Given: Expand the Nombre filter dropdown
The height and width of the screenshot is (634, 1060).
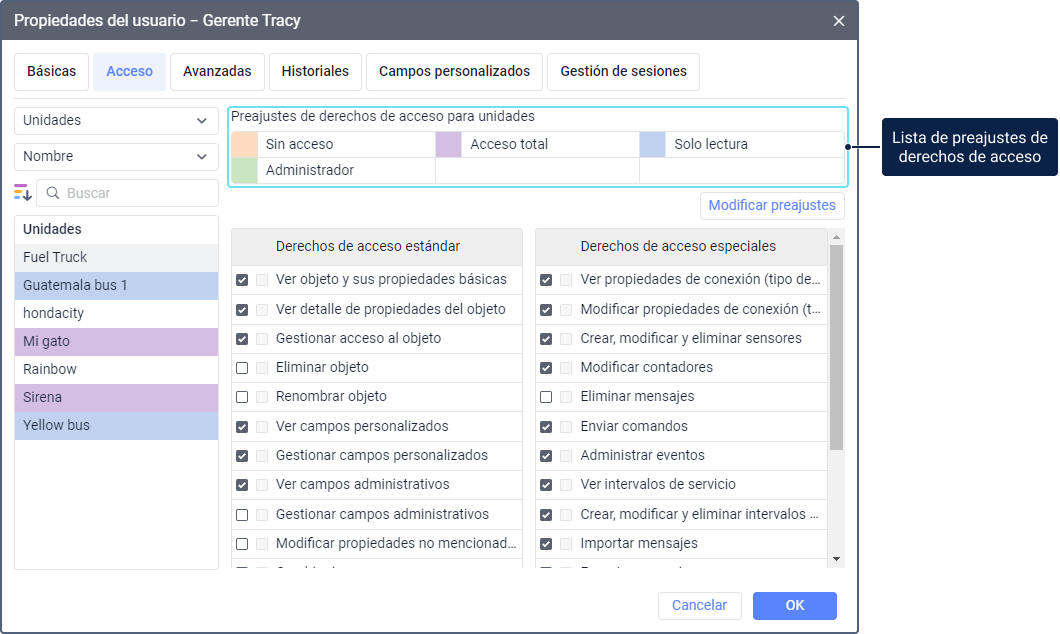Looking at the screenshot, I should coord(116,156).
